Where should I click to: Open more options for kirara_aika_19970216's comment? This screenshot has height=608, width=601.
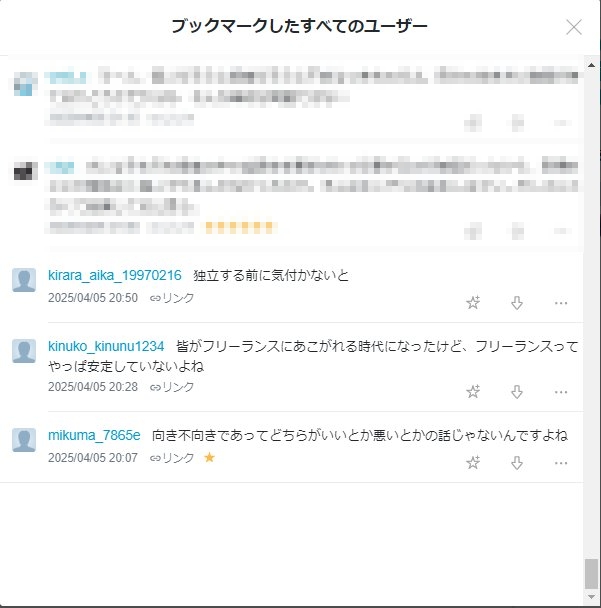561,303
